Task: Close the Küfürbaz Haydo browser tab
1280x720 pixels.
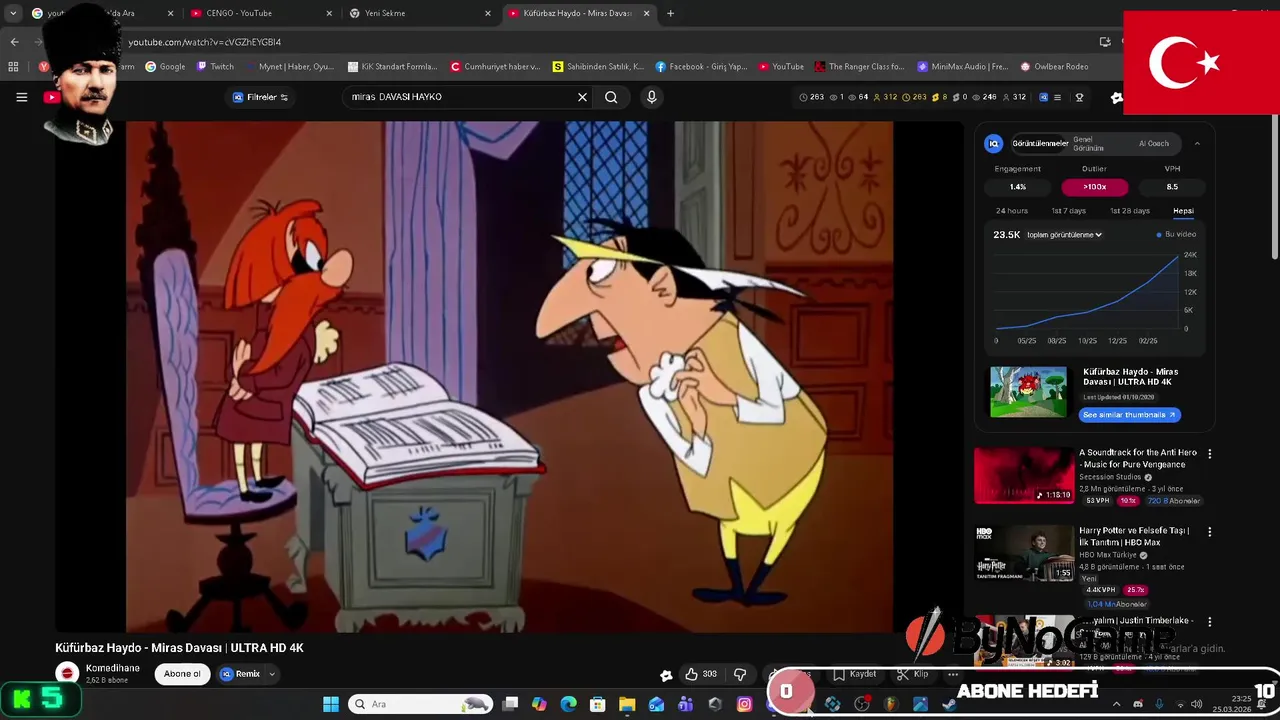Action: pos(646,13)
